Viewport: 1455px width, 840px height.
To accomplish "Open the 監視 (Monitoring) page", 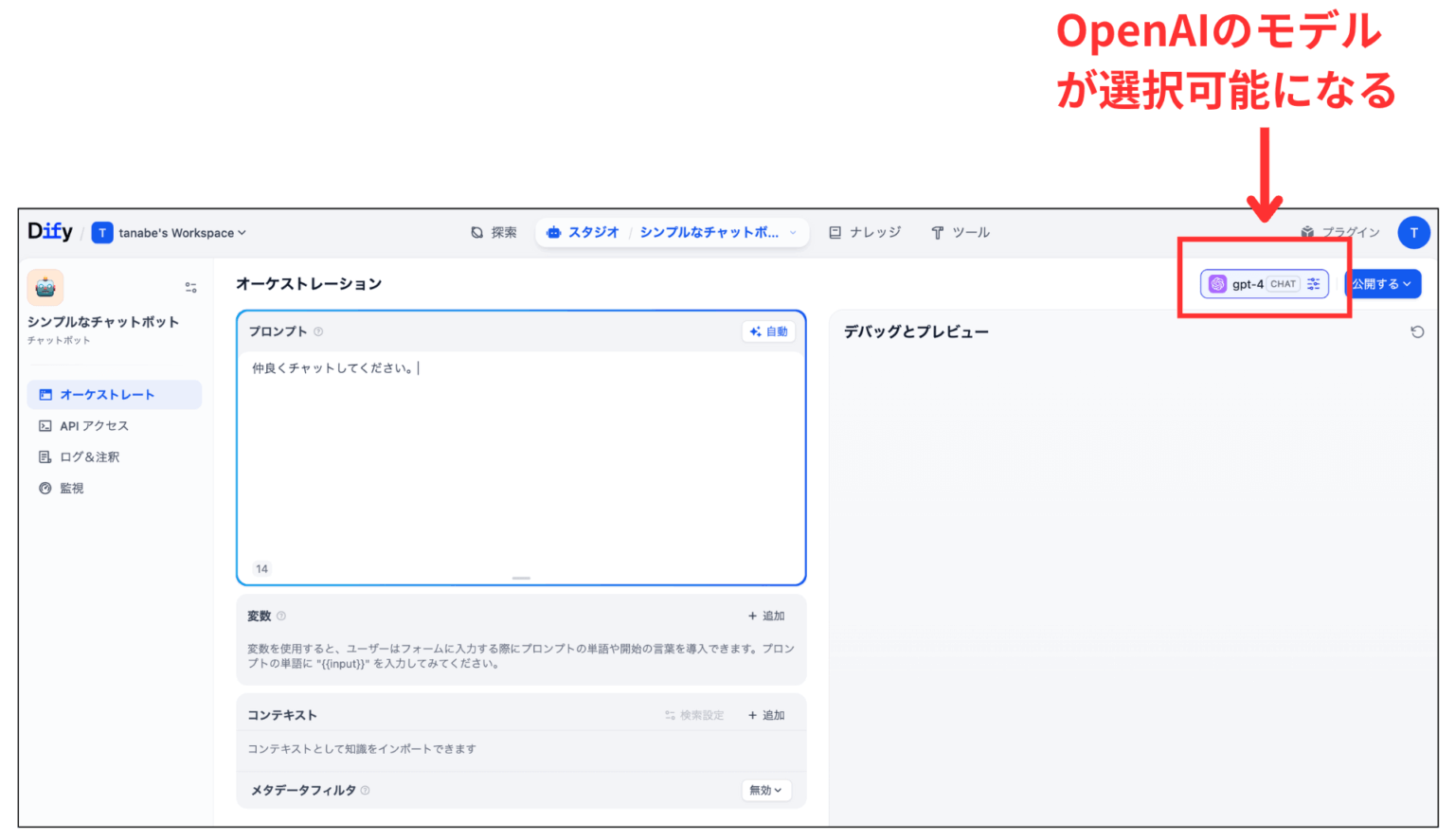I will coord(71,488).
